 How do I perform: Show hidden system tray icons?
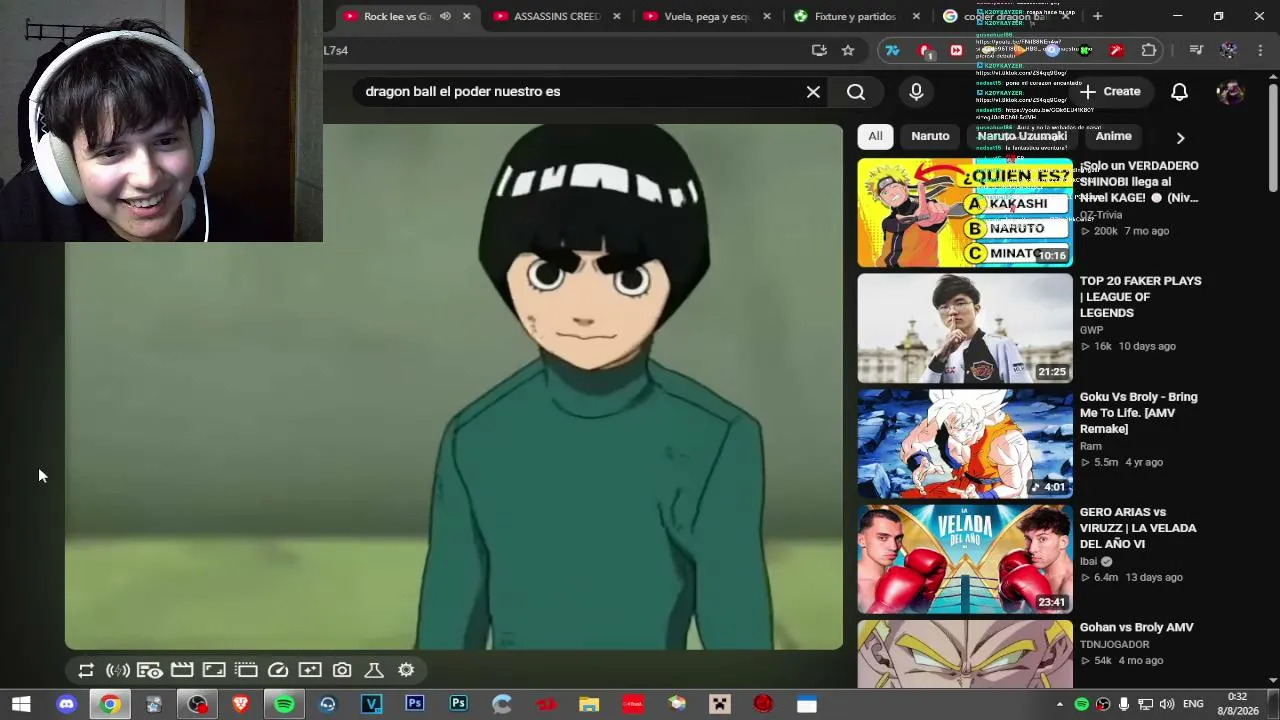1060,705
